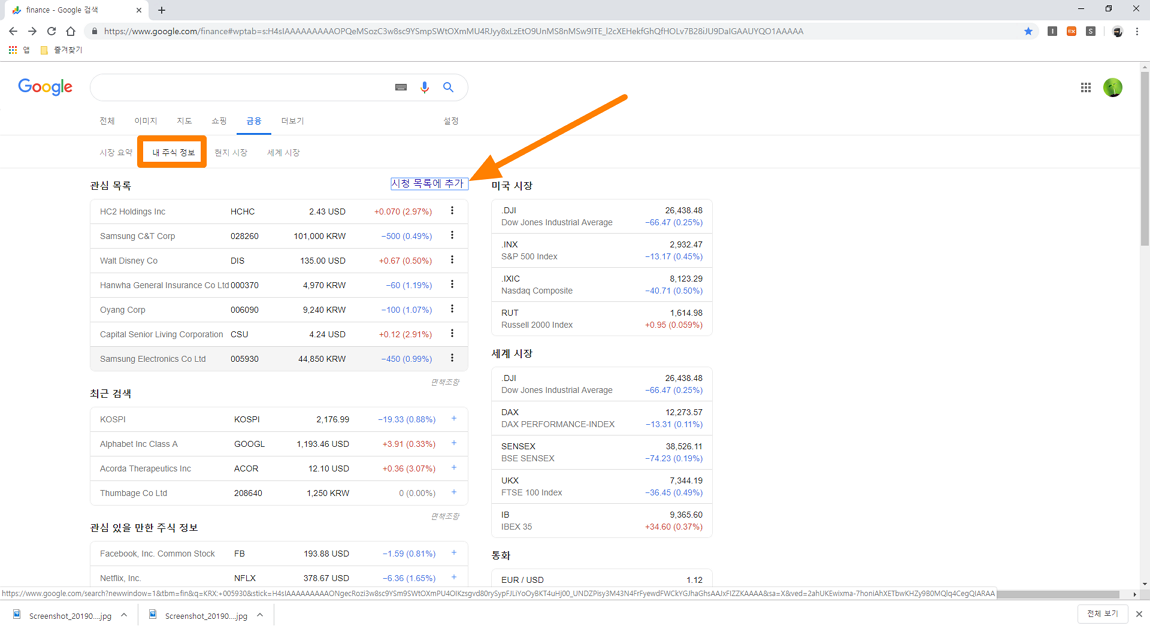Click the magnifier search icon

click(x=448, y=87)
